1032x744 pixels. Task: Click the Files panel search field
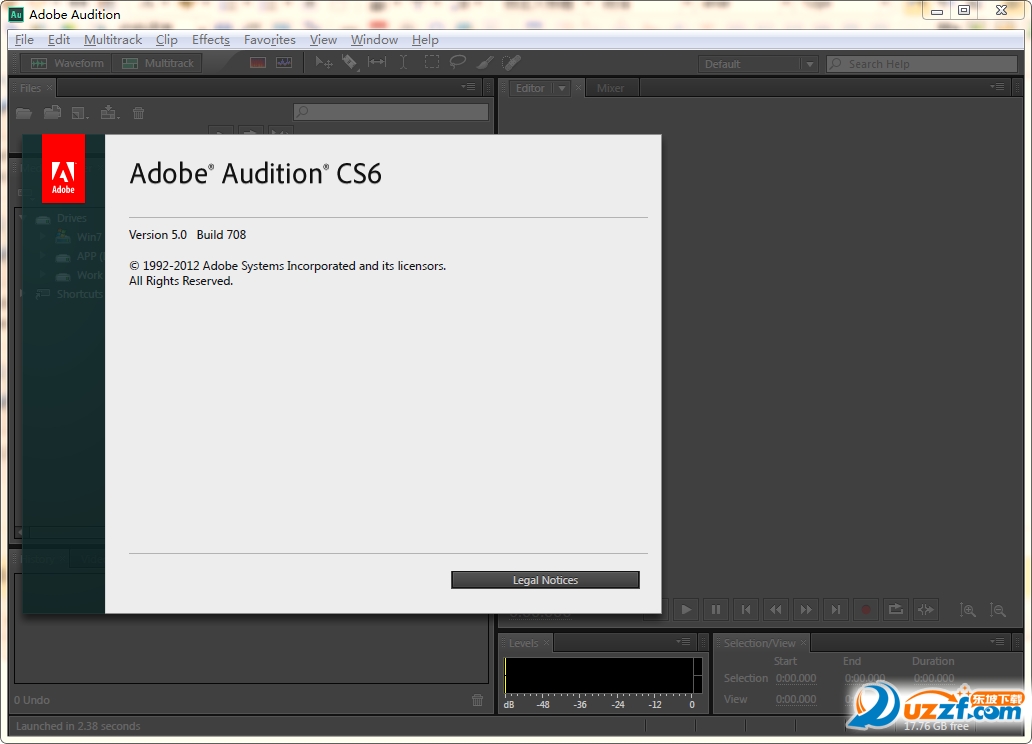(391, 112)
